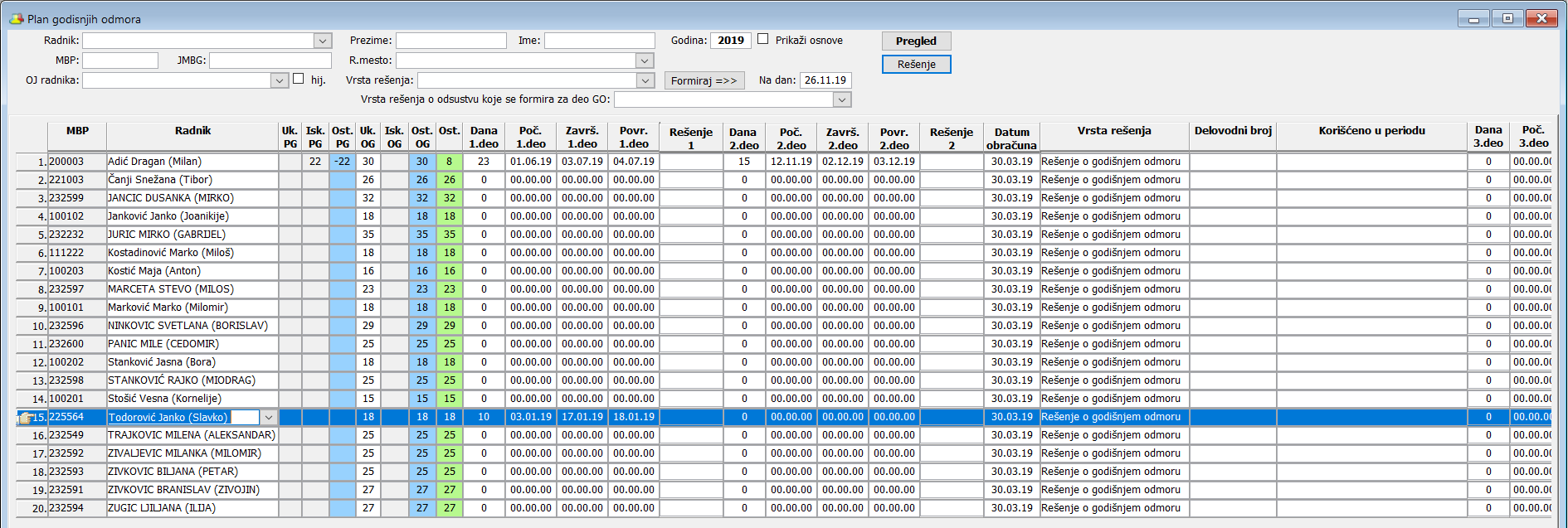1568x528 pixels.
Task: Expand the R.mesto combo box
Action: pyautogui.click(x=645, y=61)
